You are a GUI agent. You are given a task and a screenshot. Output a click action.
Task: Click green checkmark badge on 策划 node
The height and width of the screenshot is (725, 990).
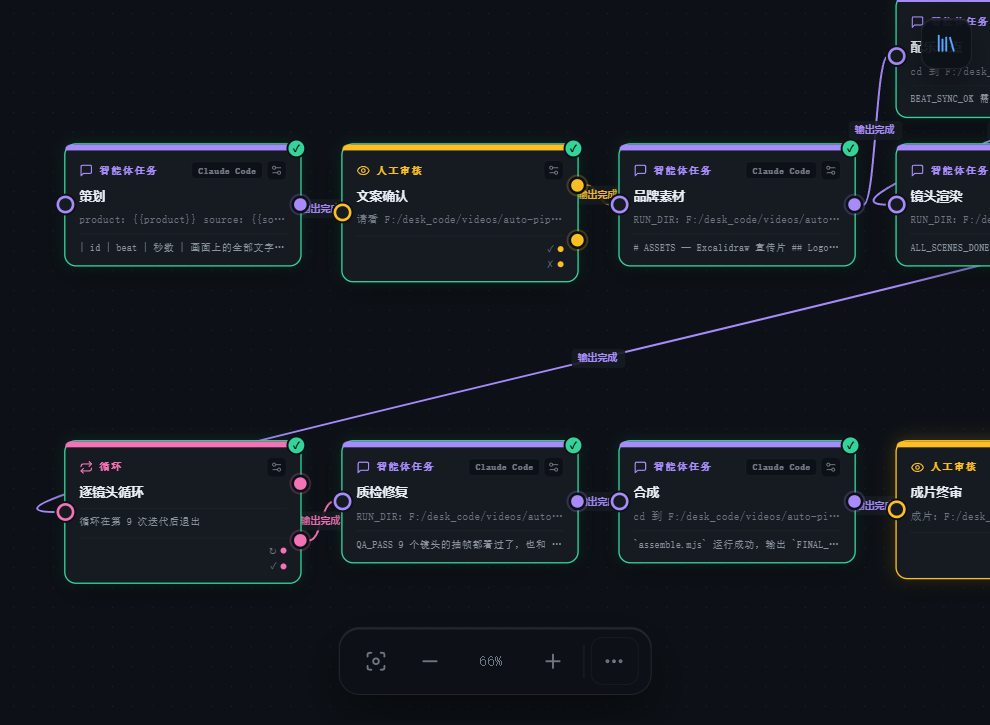click(296, 148)
